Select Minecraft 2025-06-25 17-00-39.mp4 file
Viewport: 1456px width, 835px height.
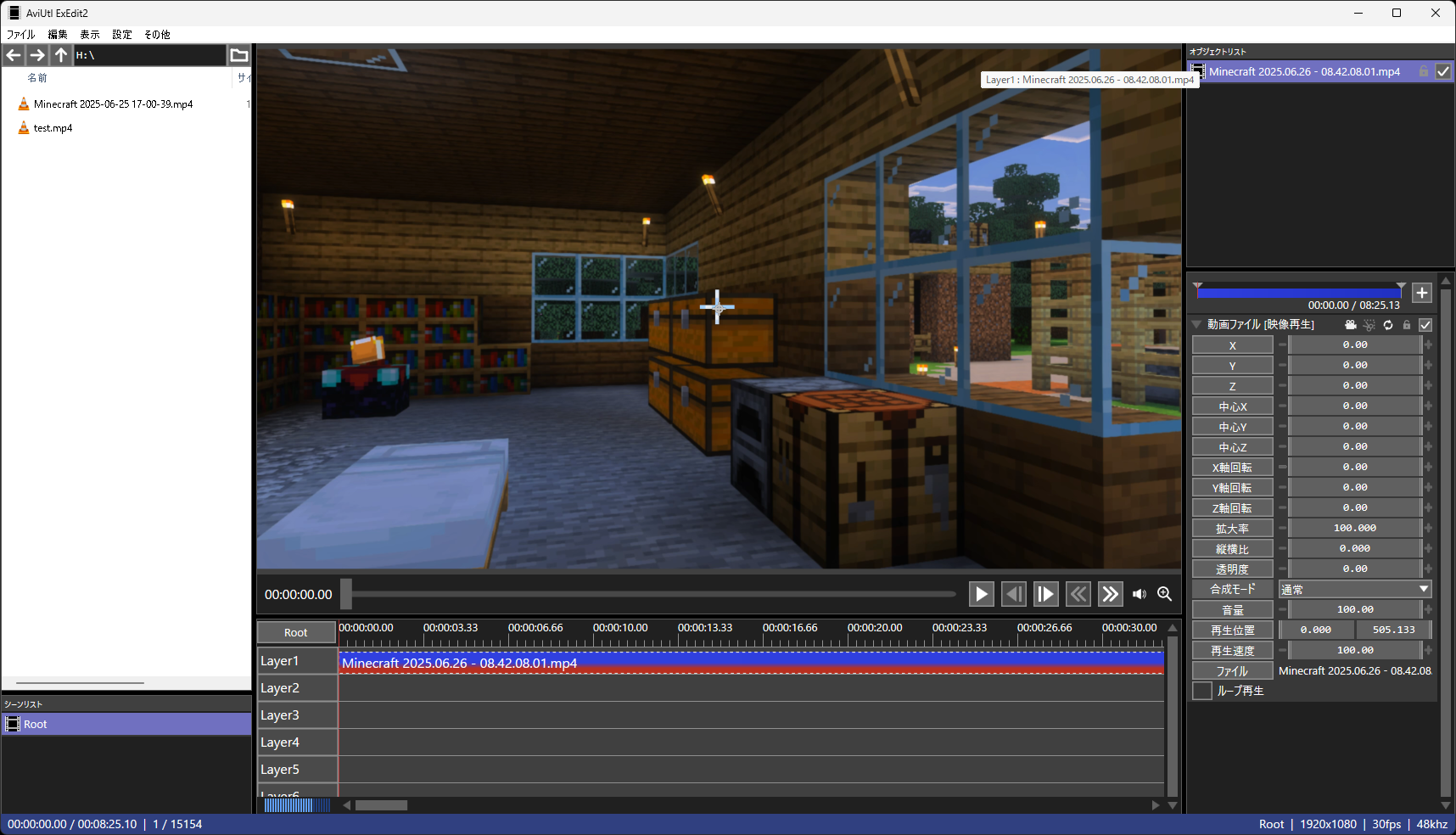tap(113, 104)
